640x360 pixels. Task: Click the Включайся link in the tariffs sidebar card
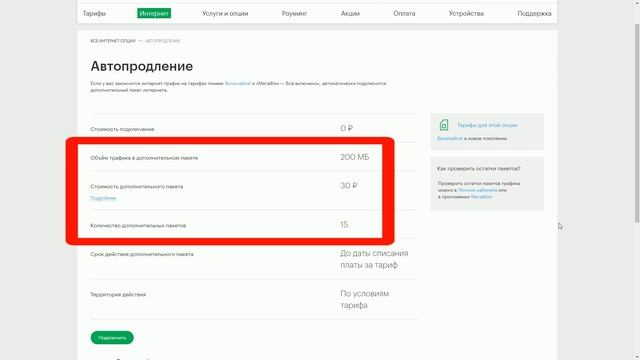[450, 138]
